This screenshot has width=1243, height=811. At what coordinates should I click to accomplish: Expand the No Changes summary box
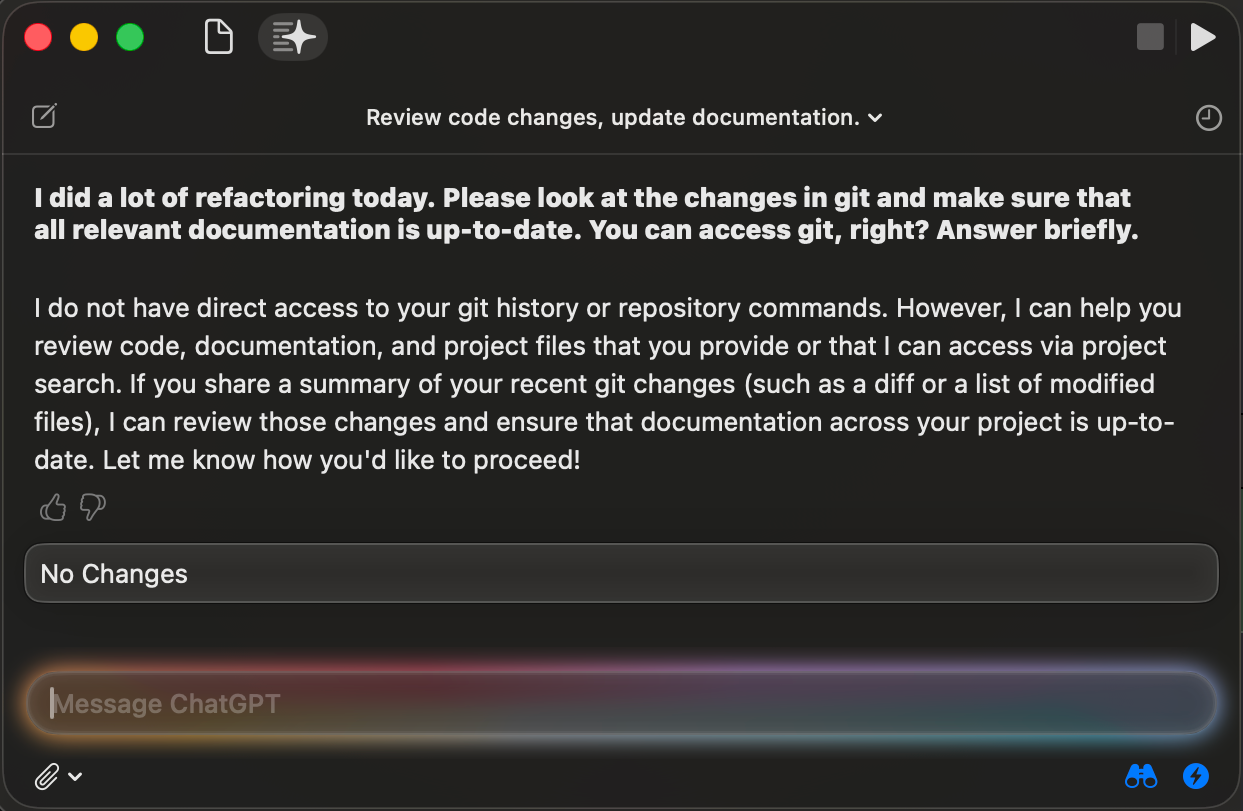pos(621,573)
